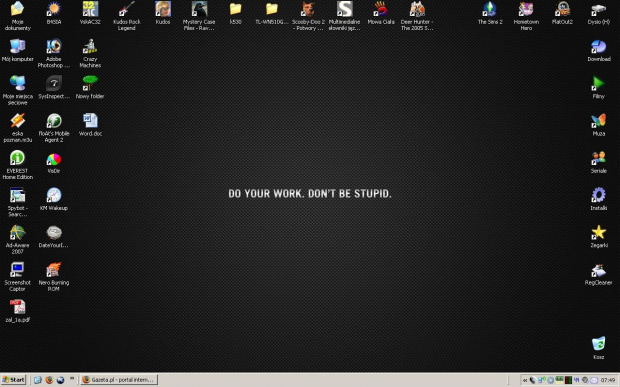The width and height of the screenshot is (620, 387).
Task: Open the Instalki gear shortcut
Action: coord(599,199)
